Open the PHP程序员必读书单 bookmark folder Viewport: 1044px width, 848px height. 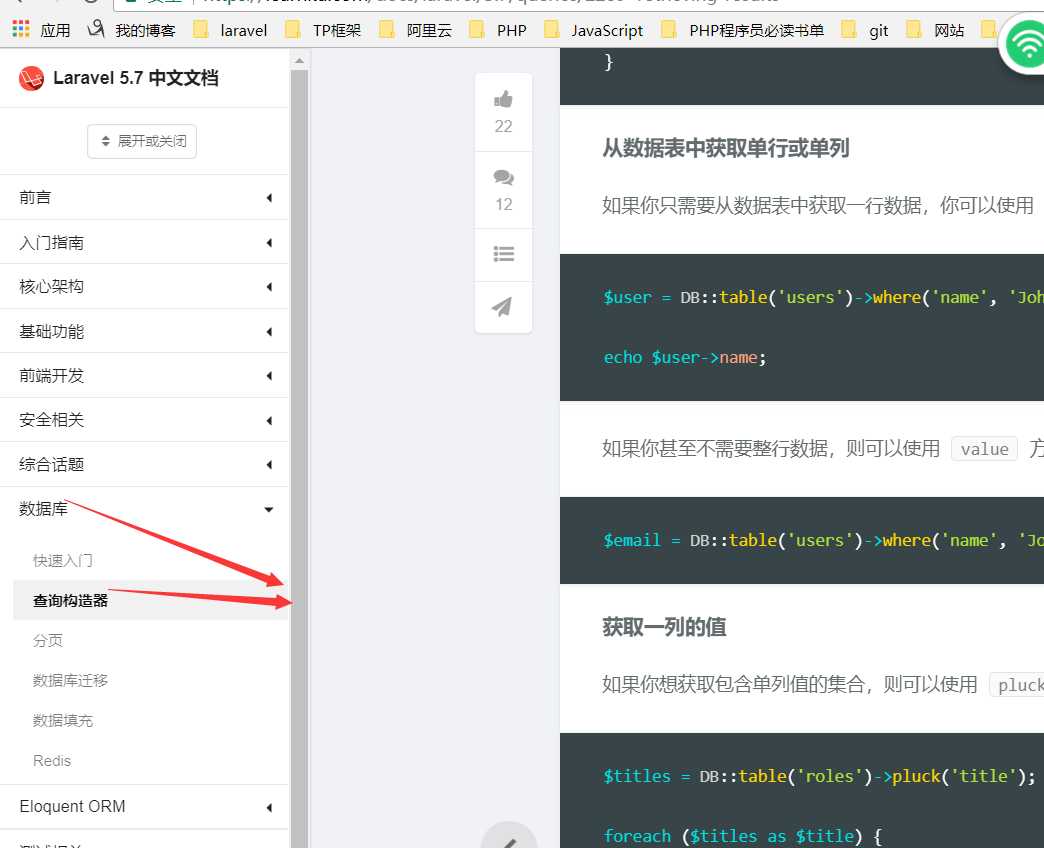tap(743, 30)
